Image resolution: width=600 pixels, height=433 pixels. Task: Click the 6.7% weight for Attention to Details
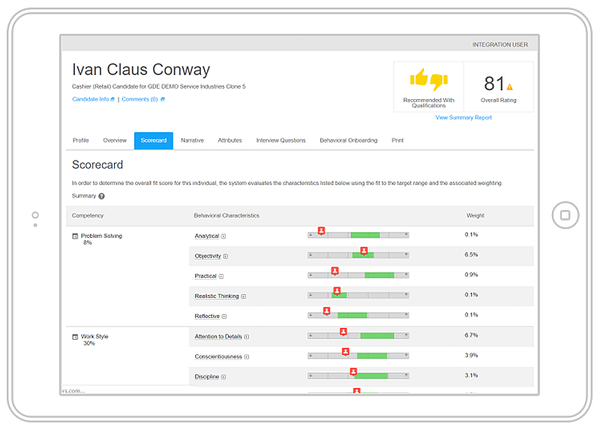[471, 335]
